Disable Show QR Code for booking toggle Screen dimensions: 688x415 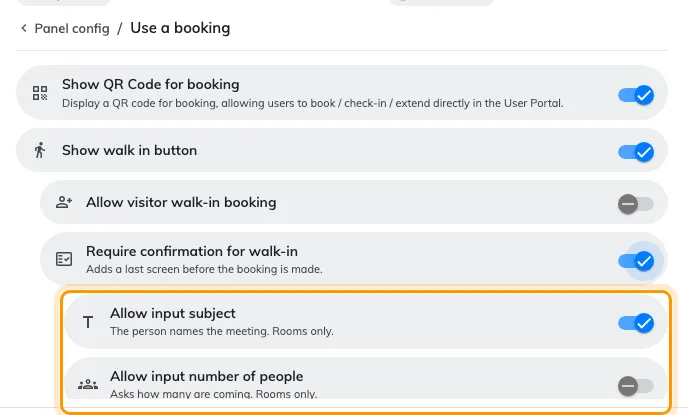click(636, 95)
